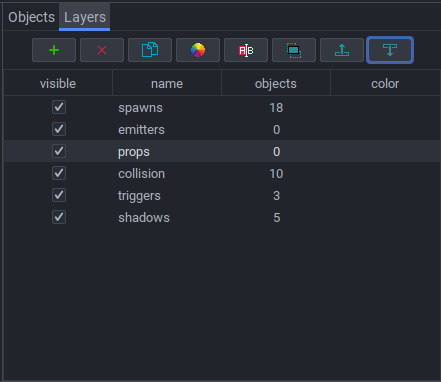Sort by the color column header
Image resolution: width=441 pixels, height=382 pixels.
coord(385,83)
